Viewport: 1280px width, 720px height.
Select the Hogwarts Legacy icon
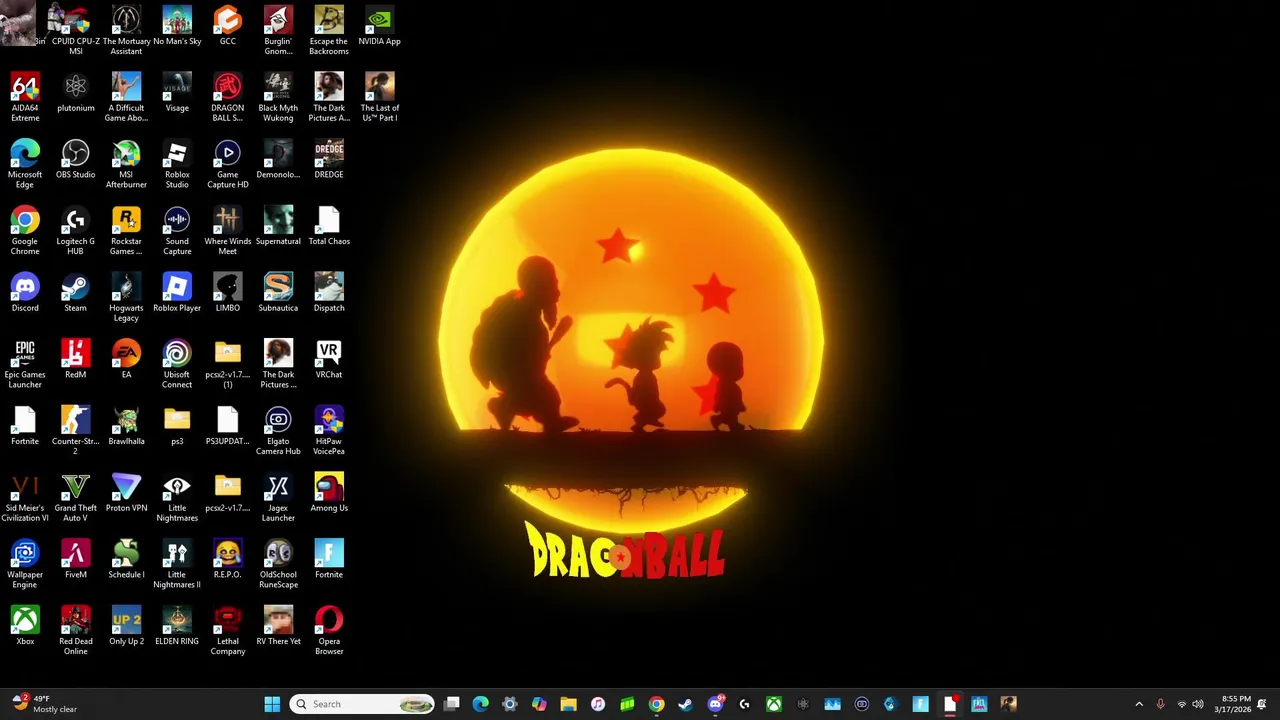point(126,297)
